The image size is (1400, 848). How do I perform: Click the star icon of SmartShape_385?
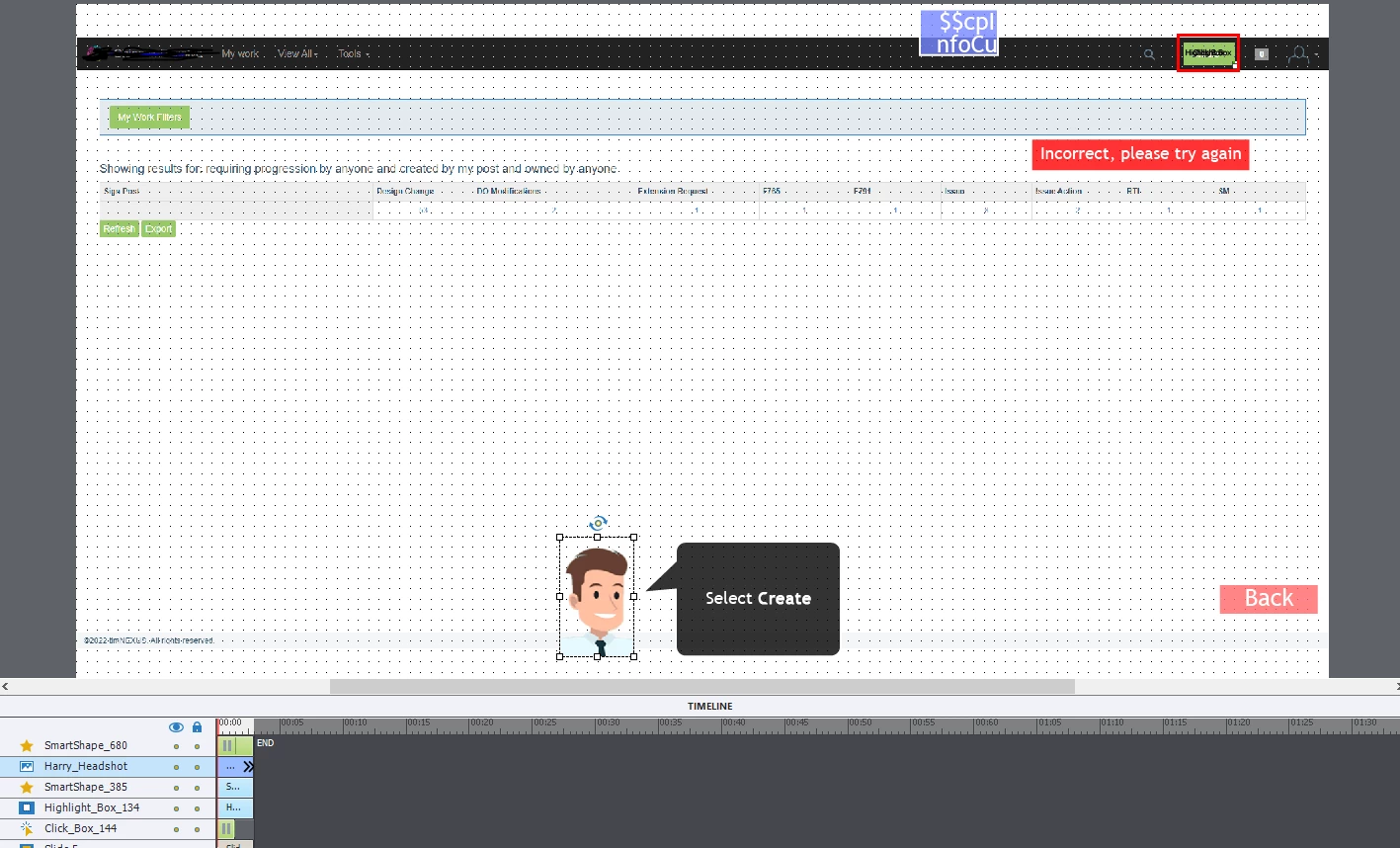tap(27, 787)
